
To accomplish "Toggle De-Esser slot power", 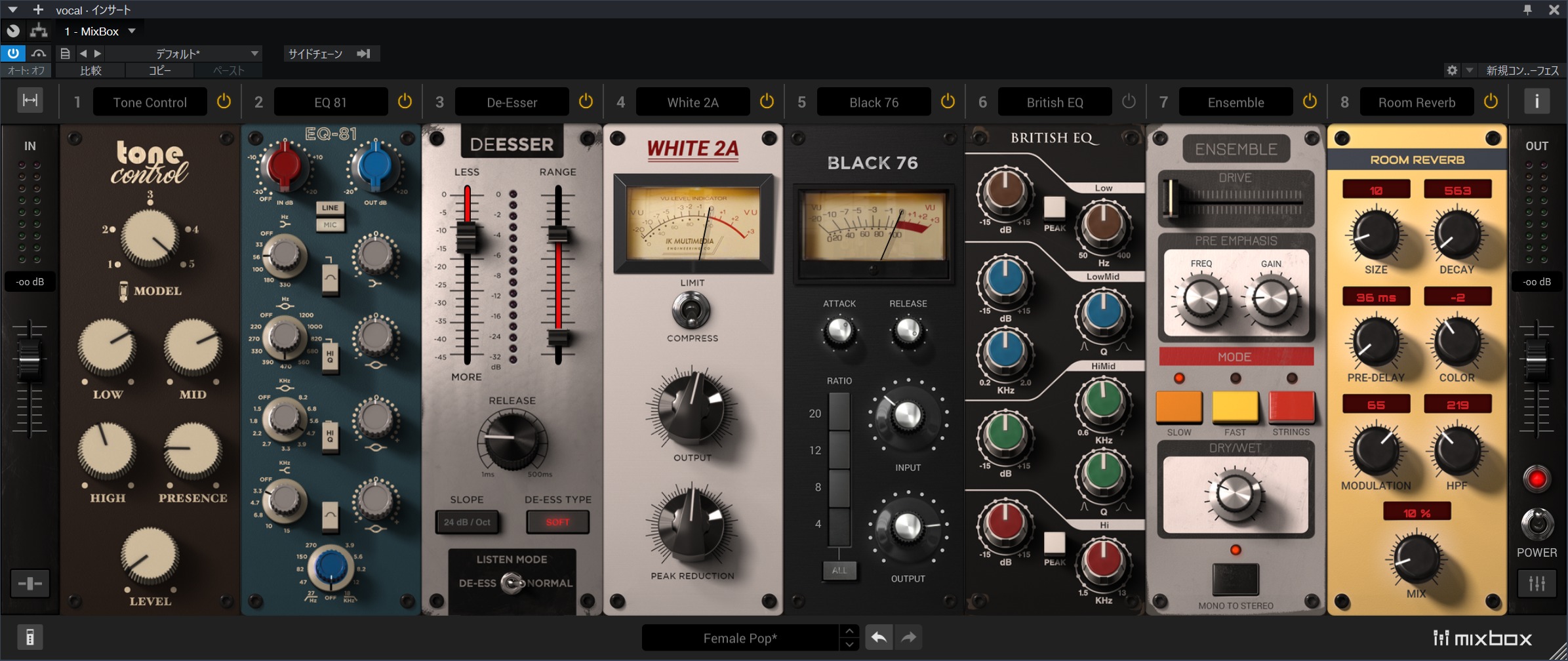I will 586,102.
